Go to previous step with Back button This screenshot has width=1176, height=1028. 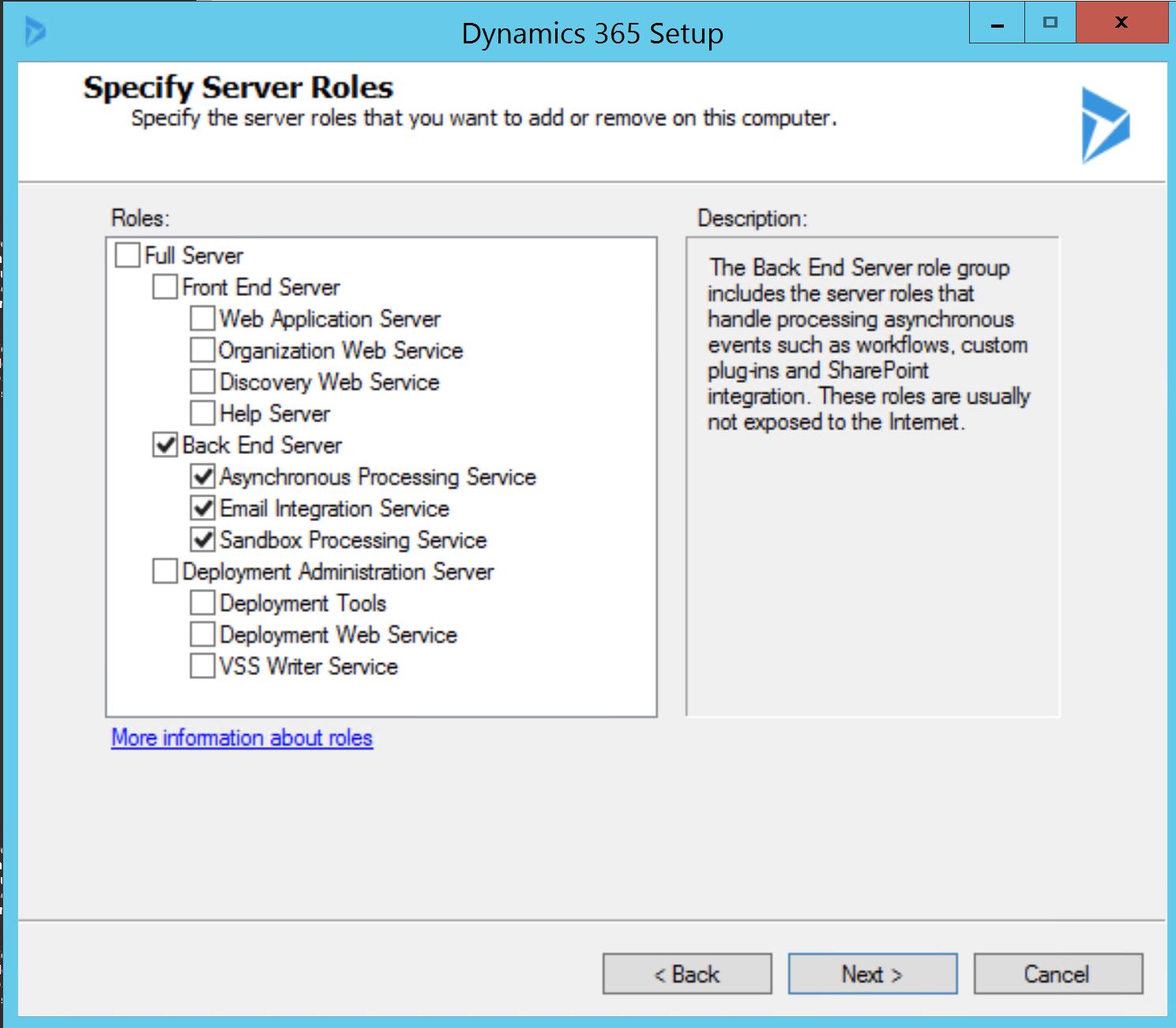pyautogui.click(x=687, y=974)
